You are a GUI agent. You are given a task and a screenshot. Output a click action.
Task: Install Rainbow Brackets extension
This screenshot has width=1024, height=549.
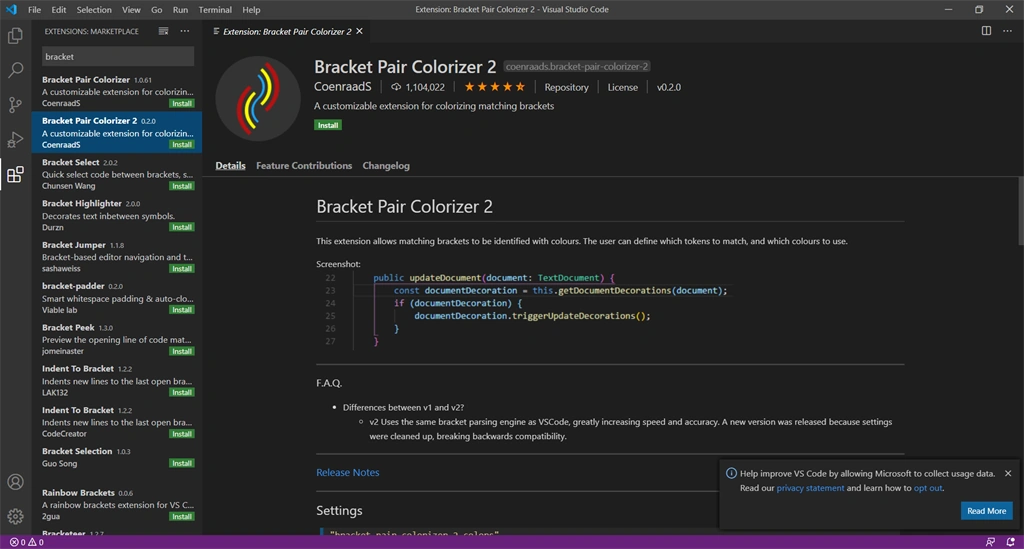coord(182,516)
